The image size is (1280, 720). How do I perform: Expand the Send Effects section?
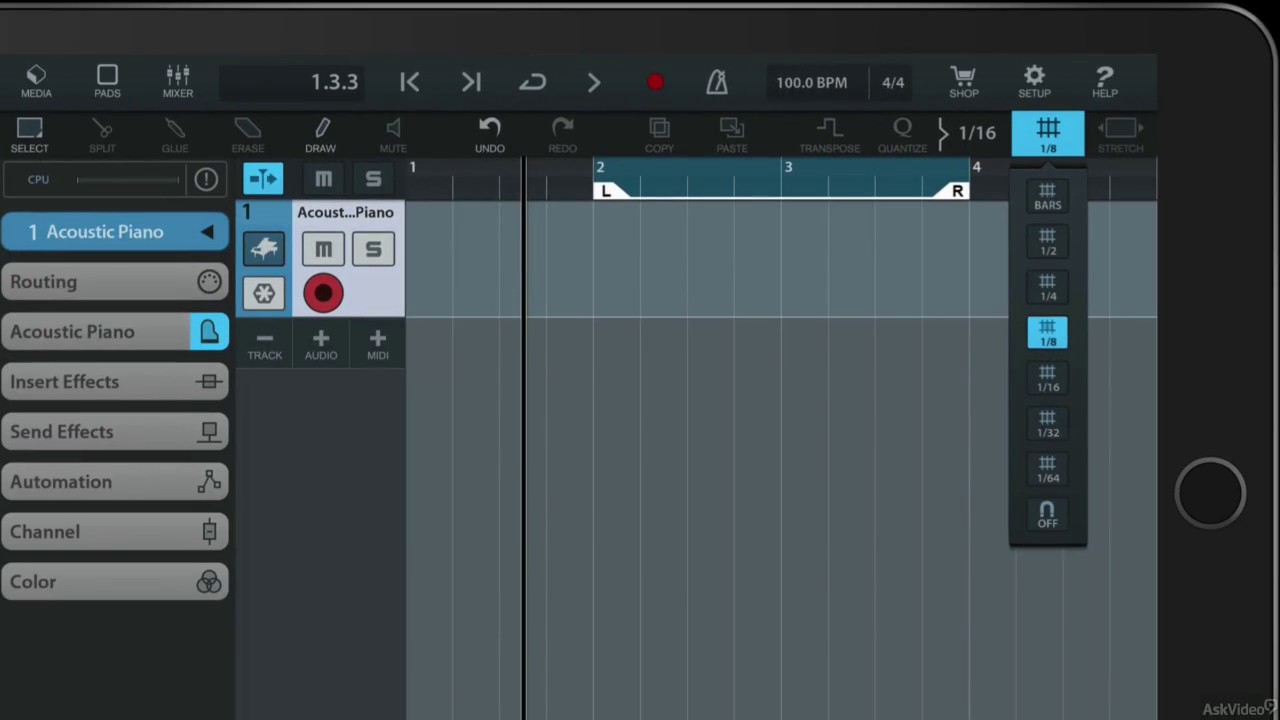tap(115, 432)
